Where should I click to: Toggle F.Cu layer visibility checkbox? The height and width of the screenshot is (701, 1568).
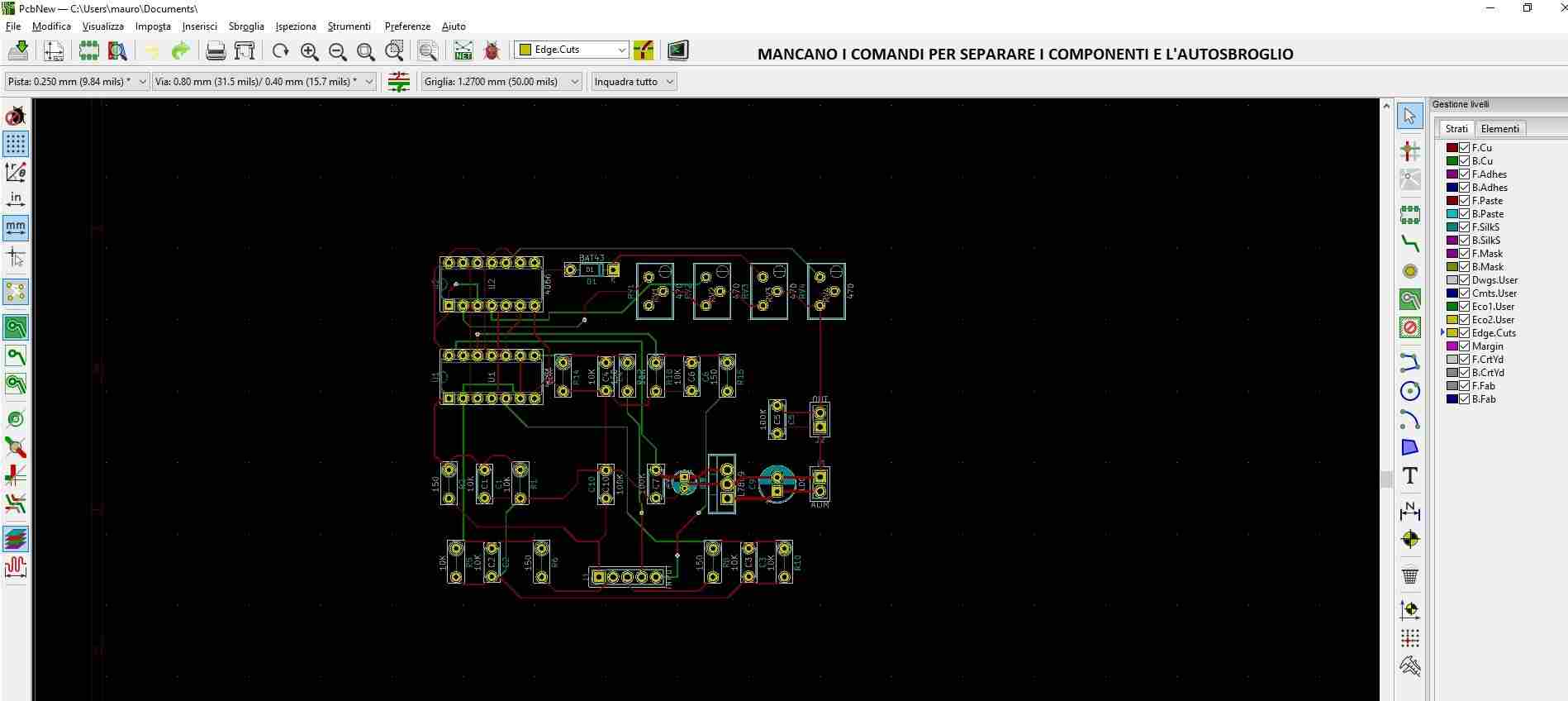tap(1465, 148)
